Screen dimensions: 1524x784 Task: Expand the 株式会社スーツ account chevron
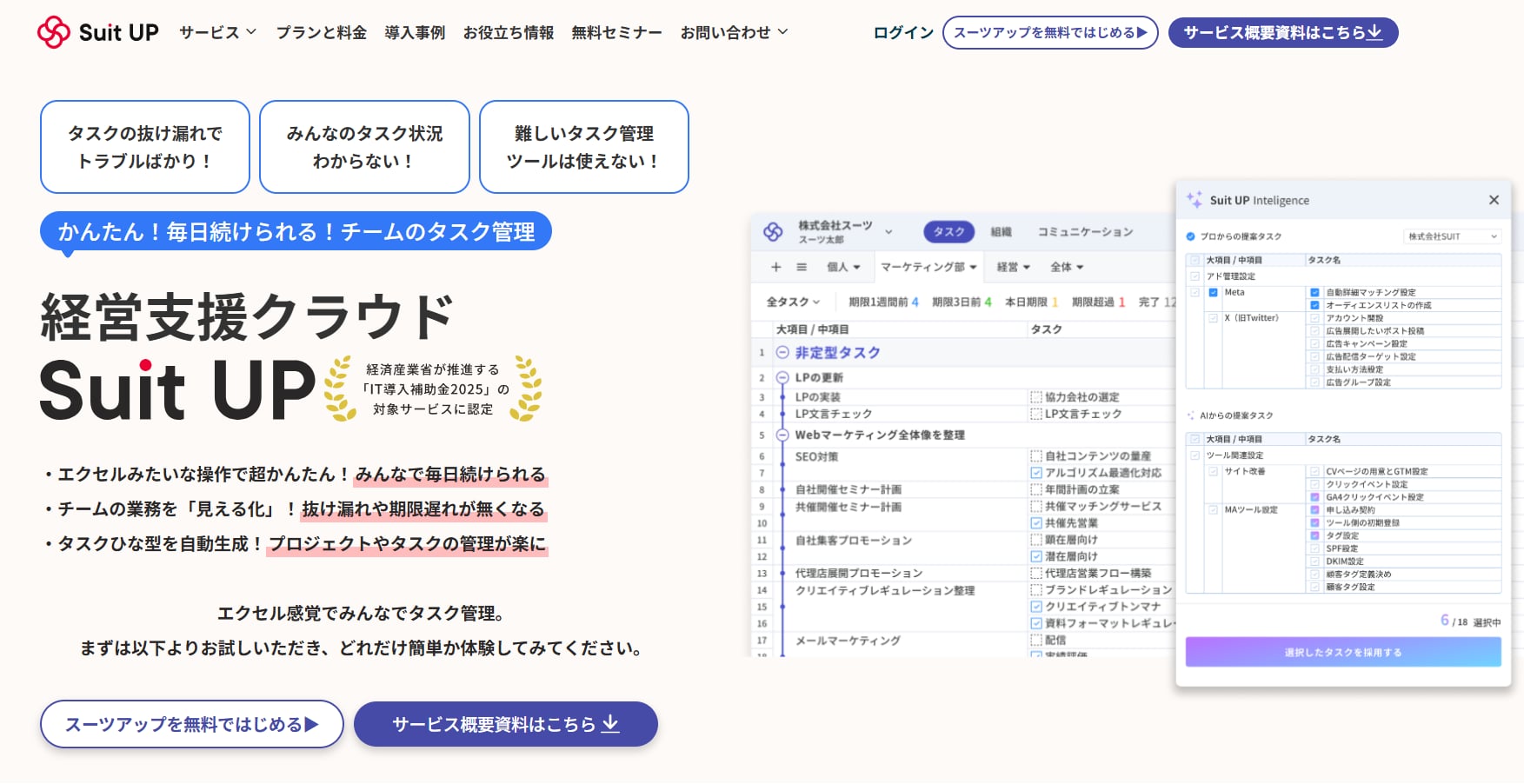(x=888, y=232)
